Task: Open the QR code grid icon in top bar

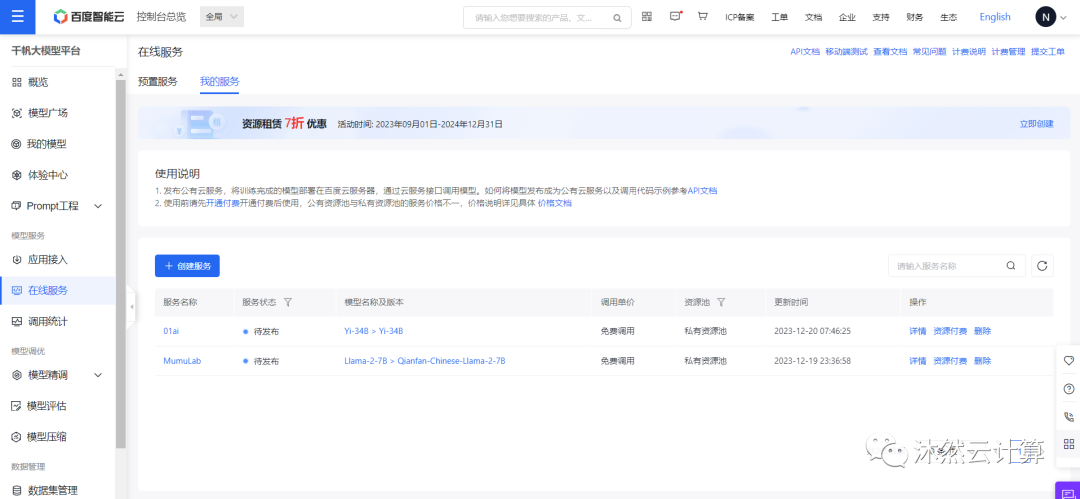Action: pyautogui.click(x=647, y=17)
